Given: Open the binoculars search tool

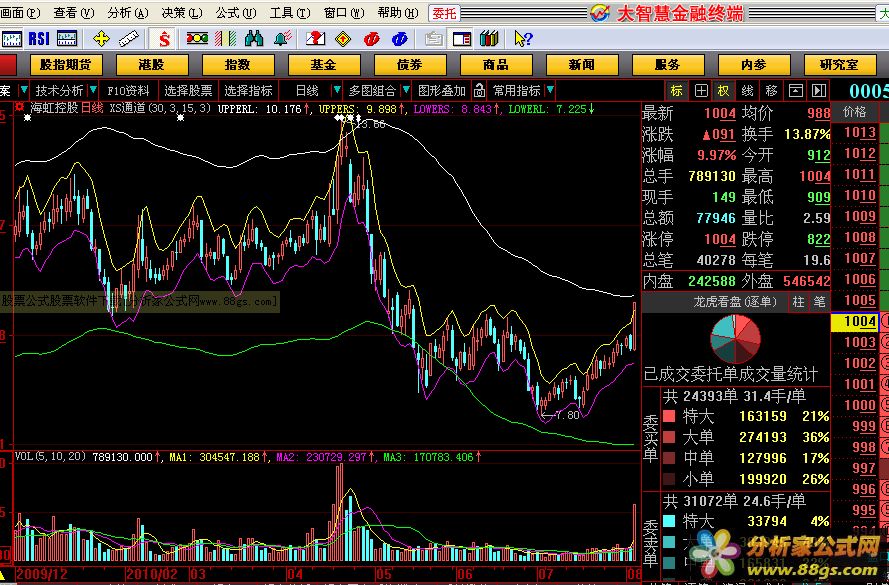Looking at the screenshot, I should [x=253, y=39].
